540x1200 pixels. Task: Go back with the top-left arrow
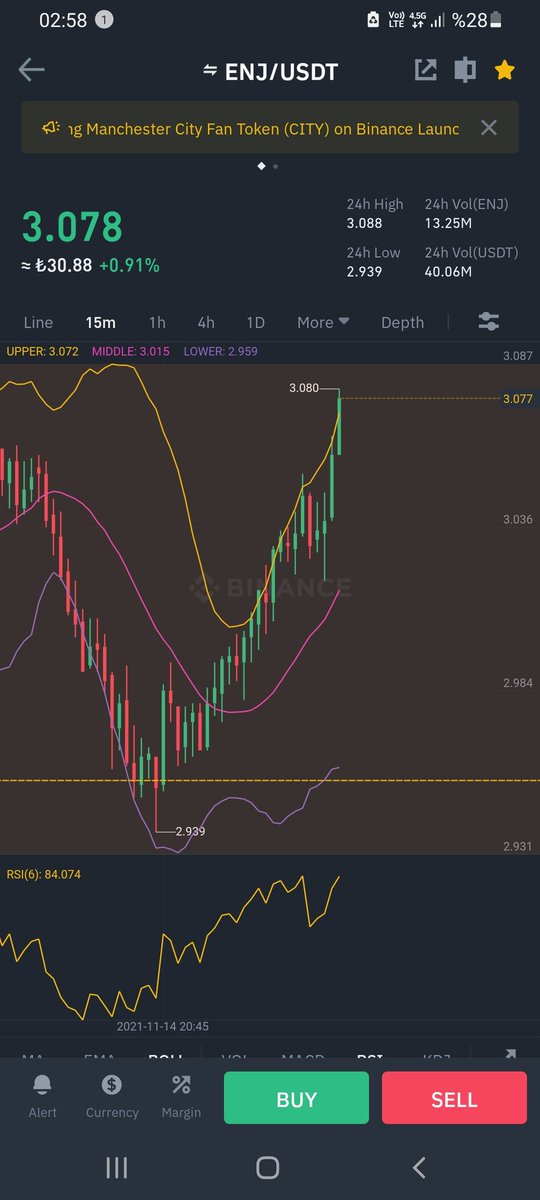[x=32, y=69]
